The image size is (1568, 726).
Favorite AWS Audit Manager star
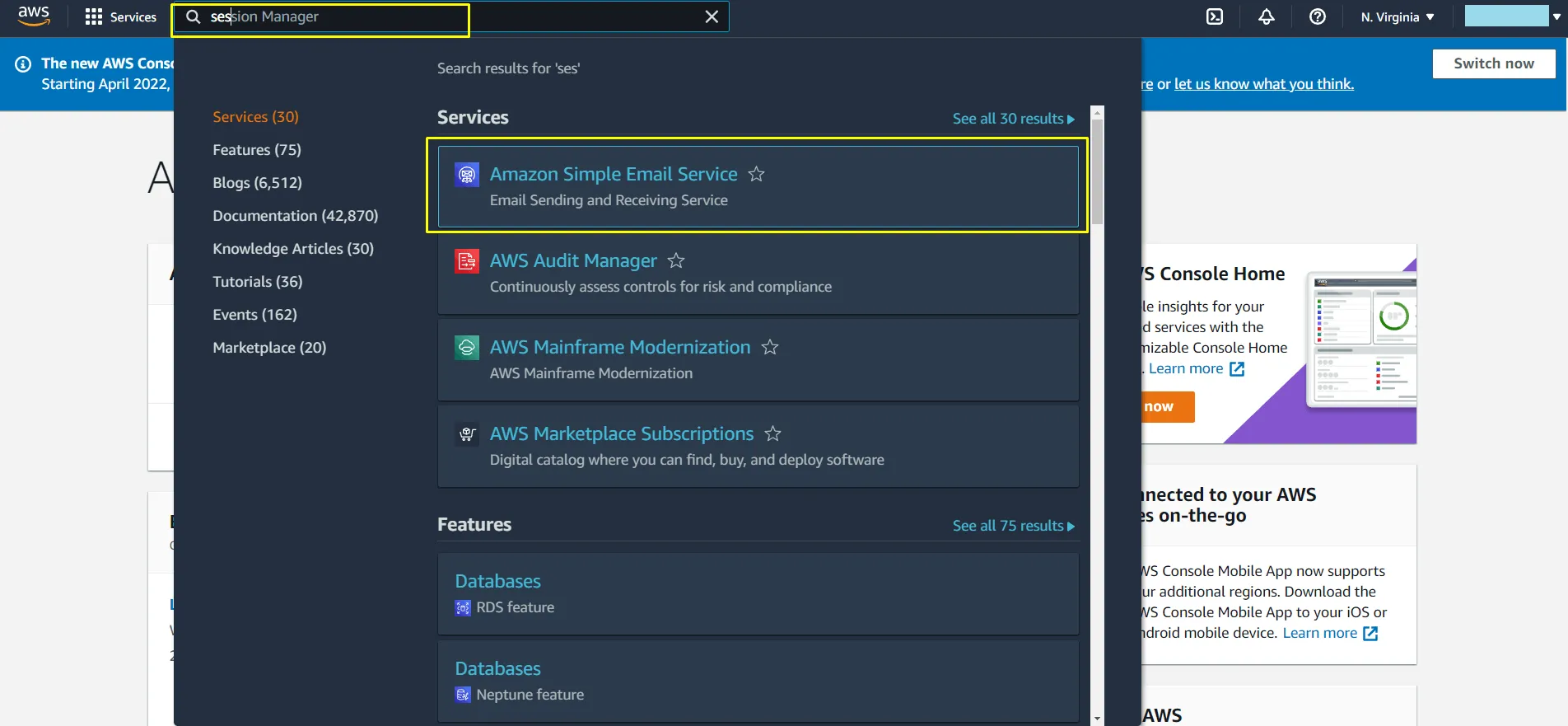pos(676,260)
